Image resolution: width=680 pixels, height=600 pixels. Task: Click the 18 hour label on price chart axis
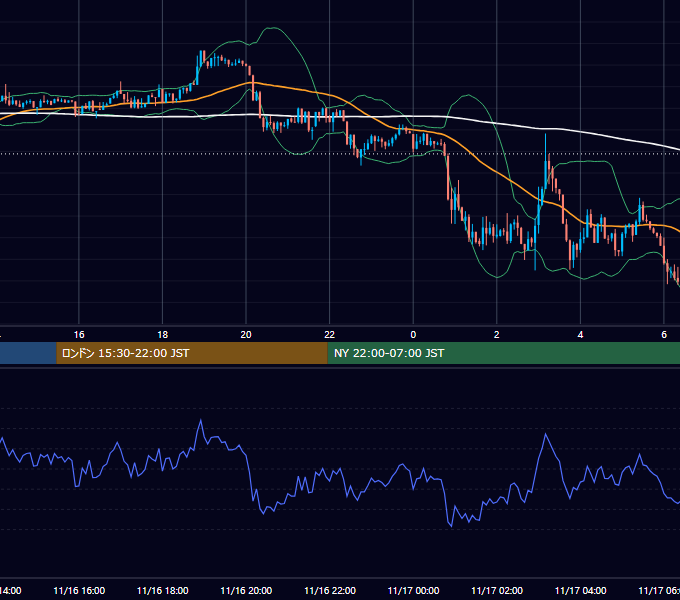point(162,335)
